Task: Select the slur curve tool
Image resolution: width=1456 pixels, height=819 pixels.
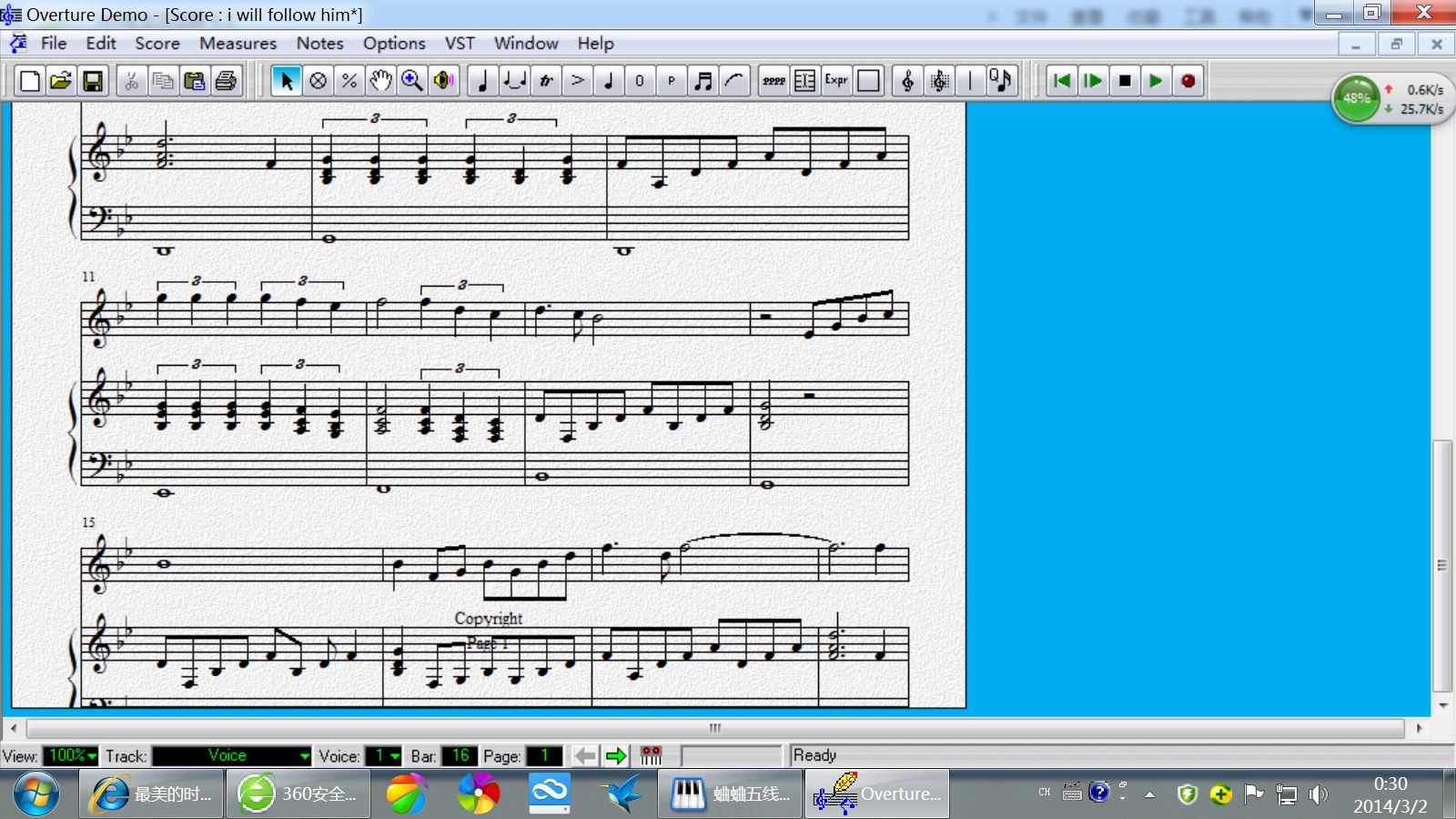Action: (734, 81)
